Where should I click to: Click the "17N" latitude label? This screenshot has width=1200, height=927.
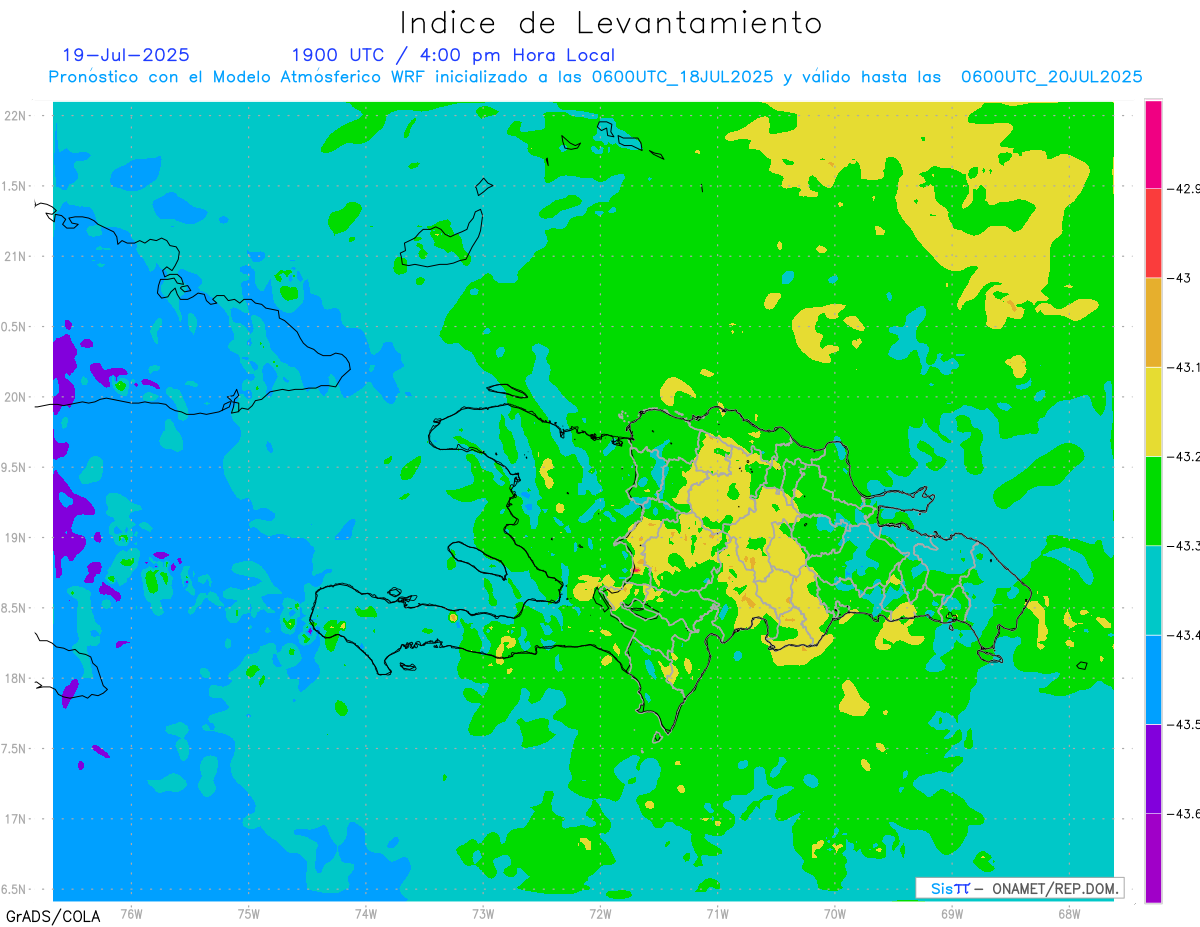[15, 818]
